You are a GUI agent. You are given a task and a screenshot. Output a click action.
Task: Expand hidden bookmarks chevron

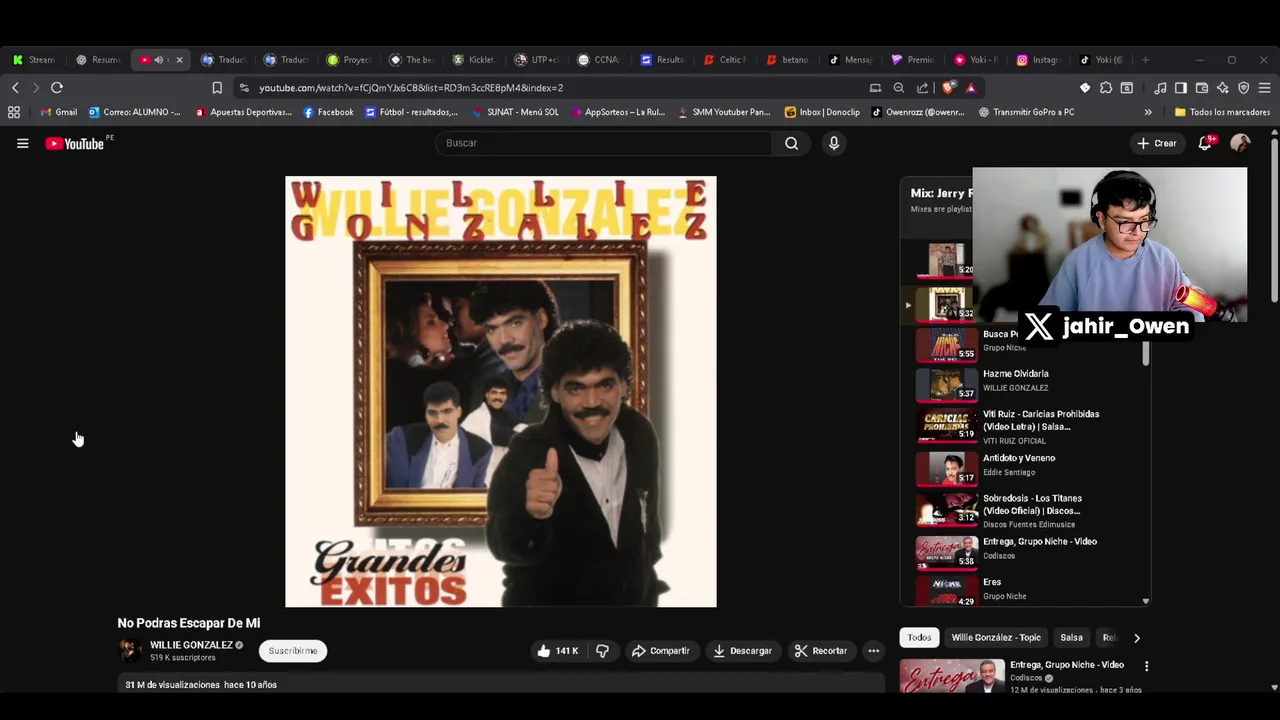point(1148,112)
